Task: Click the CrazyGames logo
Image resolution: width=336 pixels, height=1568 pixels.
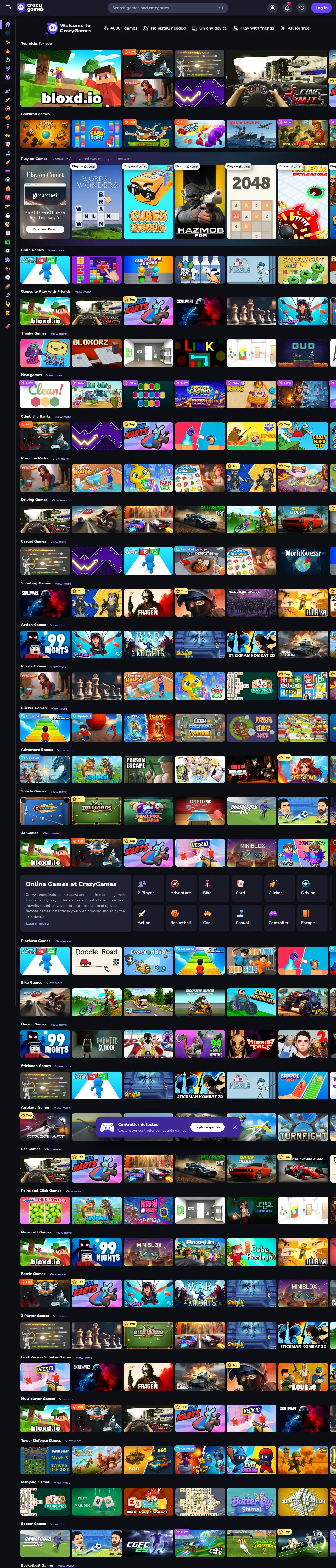Action: (x=31, y=8)
